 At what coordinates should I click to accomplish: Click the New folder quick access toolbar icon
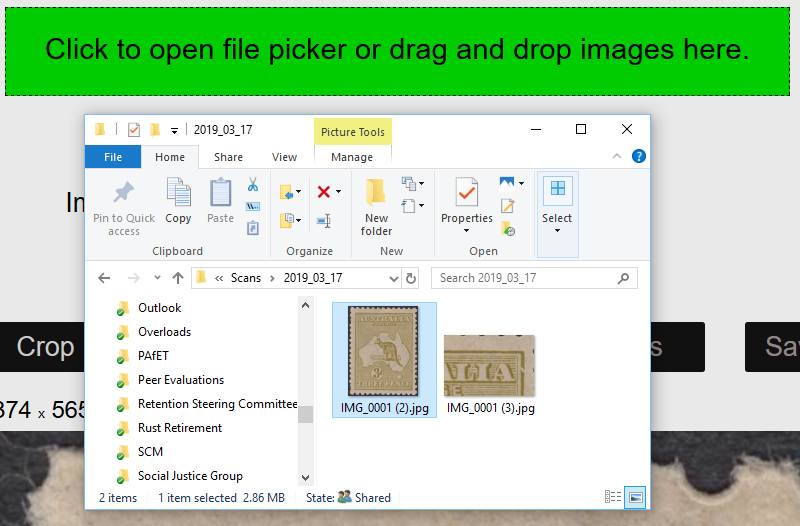[x=155, y=130]
